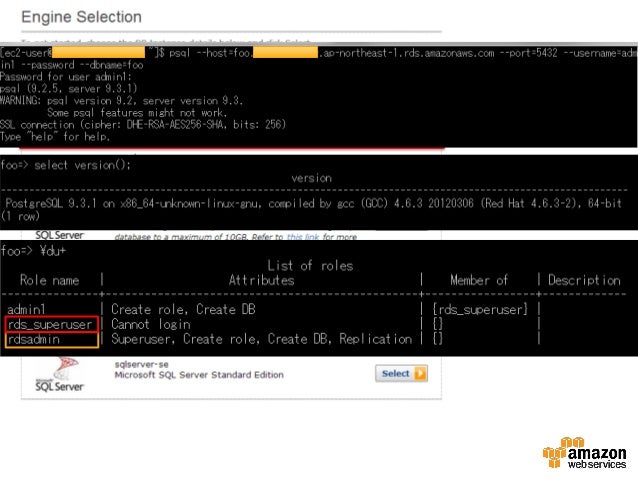Click the 'Member of' column header
This screenshot has width=638, height=479.
(x=479, y=280)
